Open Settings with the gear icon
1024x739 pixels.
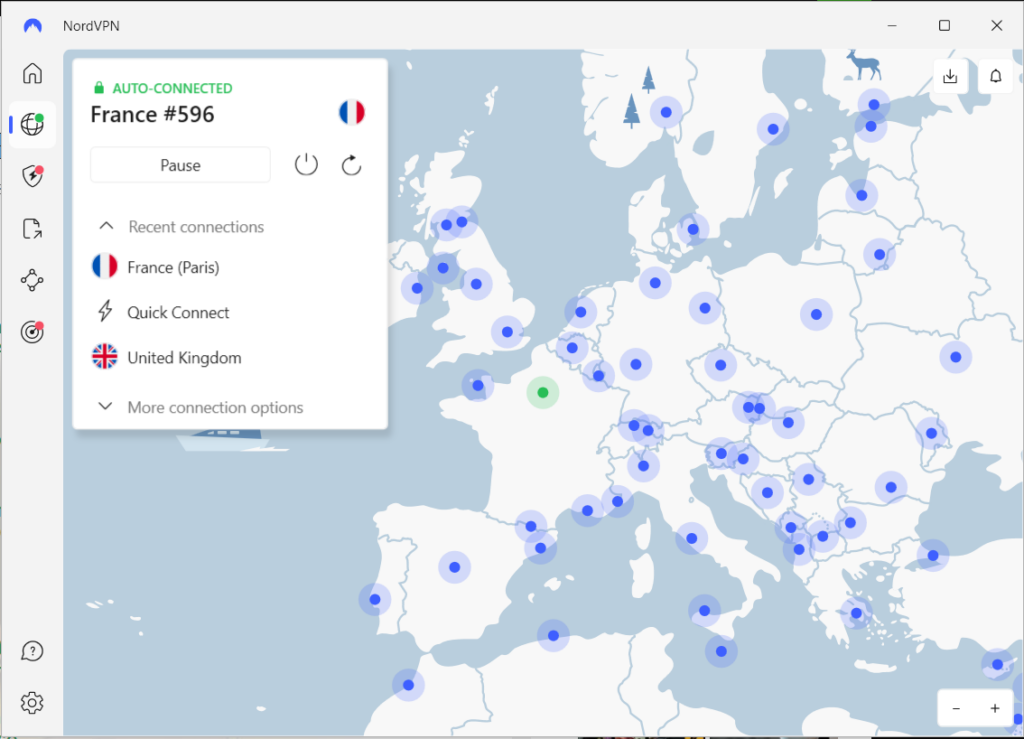pyautogui.click(x=32, y=703)
